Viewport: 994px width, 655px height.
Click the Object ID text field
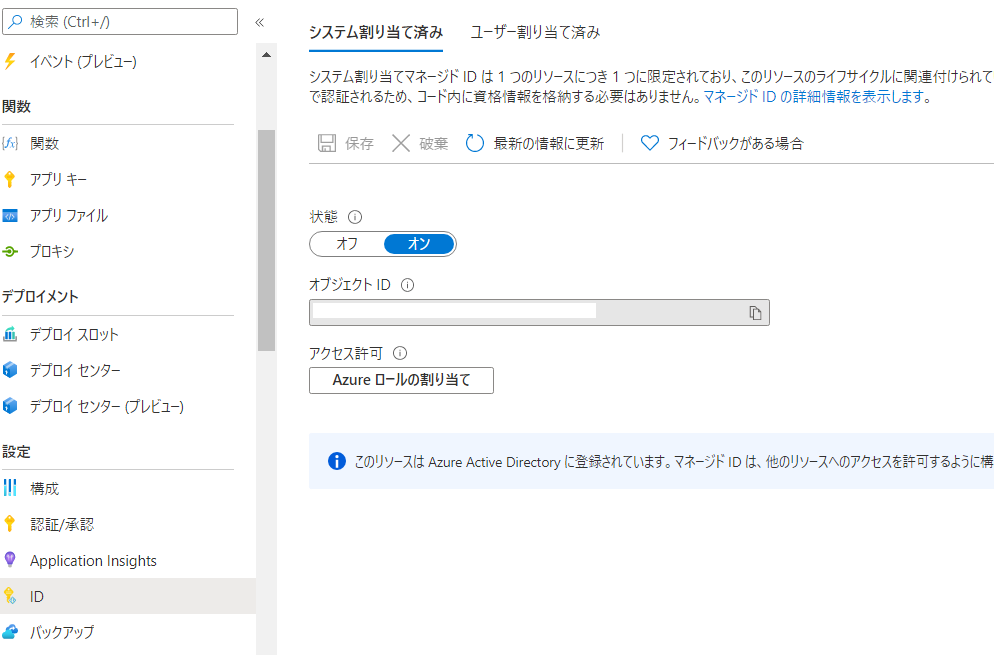(x=539, y=313)
